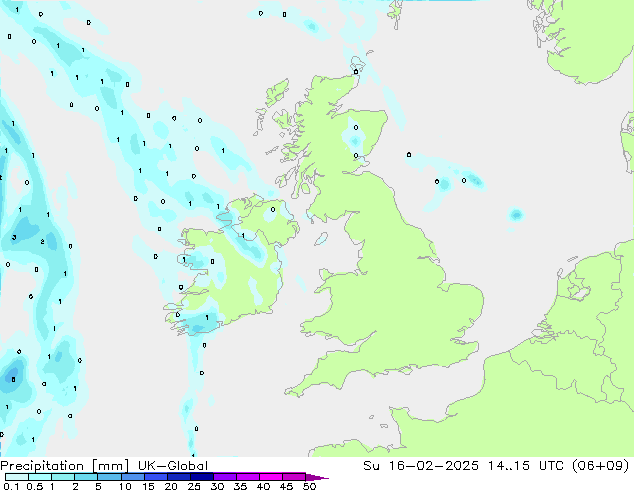Click the '3' precipitation value on the map
This screenshot has height=490, width=634.
pos(14,237)
